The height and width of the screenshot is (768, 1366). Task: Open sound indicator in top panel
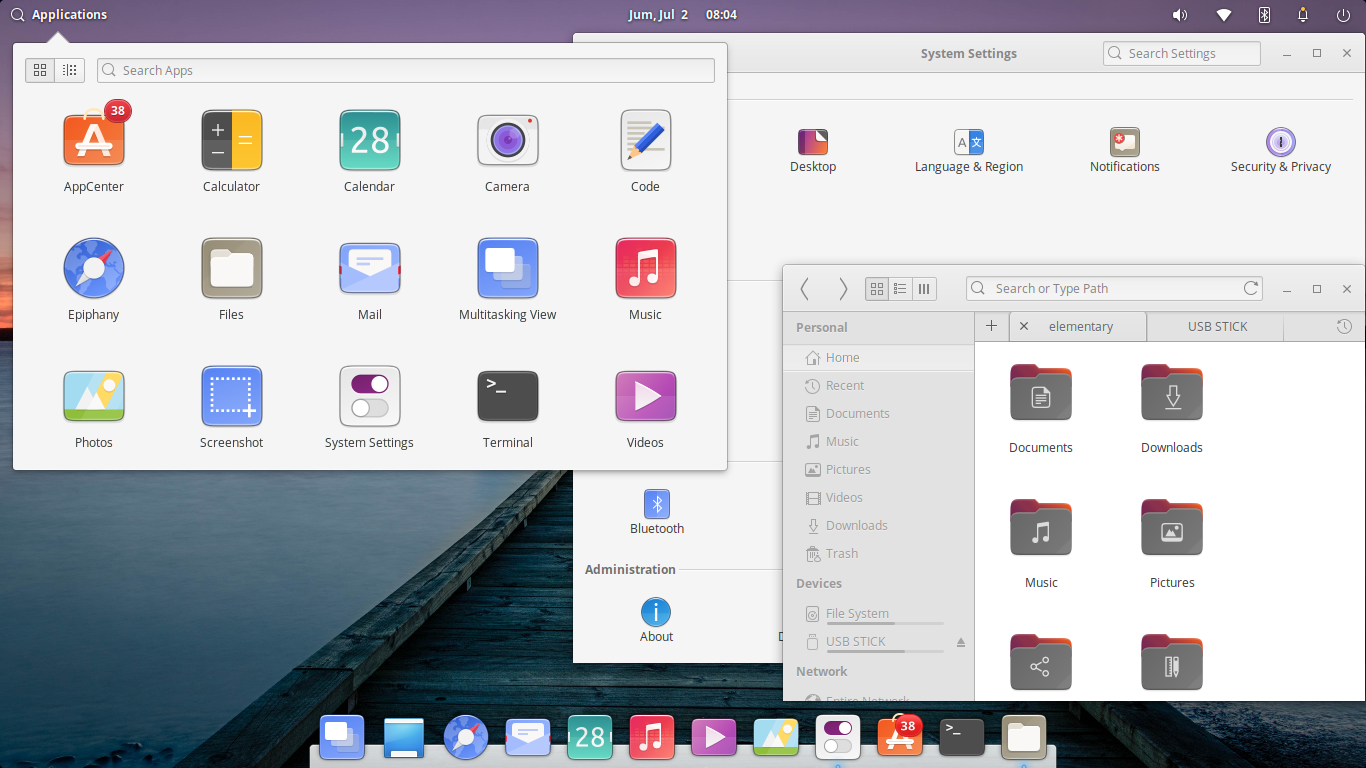click(x=1180, y=15)
